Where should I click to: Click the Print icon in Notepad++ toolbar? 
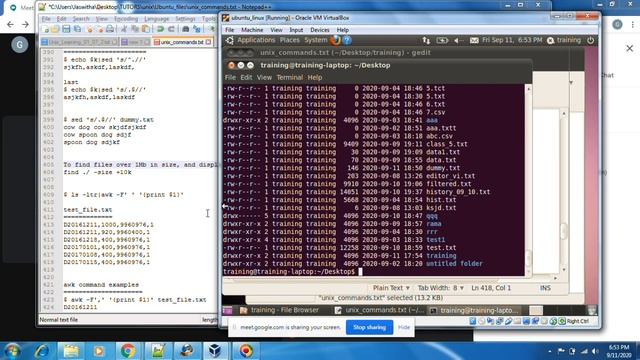point(110,29)
